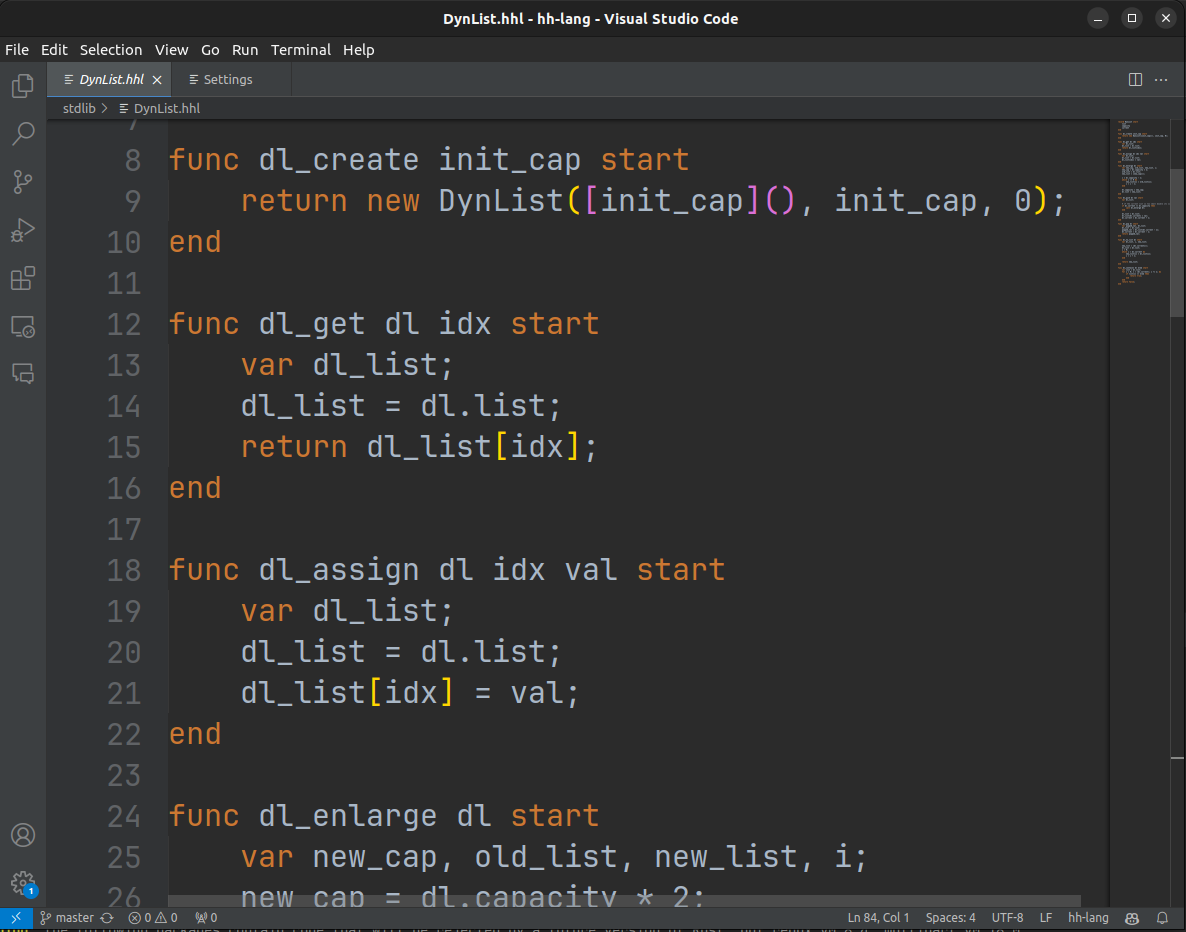Click line number 12 in the gutter

click(x=124, y=325)
